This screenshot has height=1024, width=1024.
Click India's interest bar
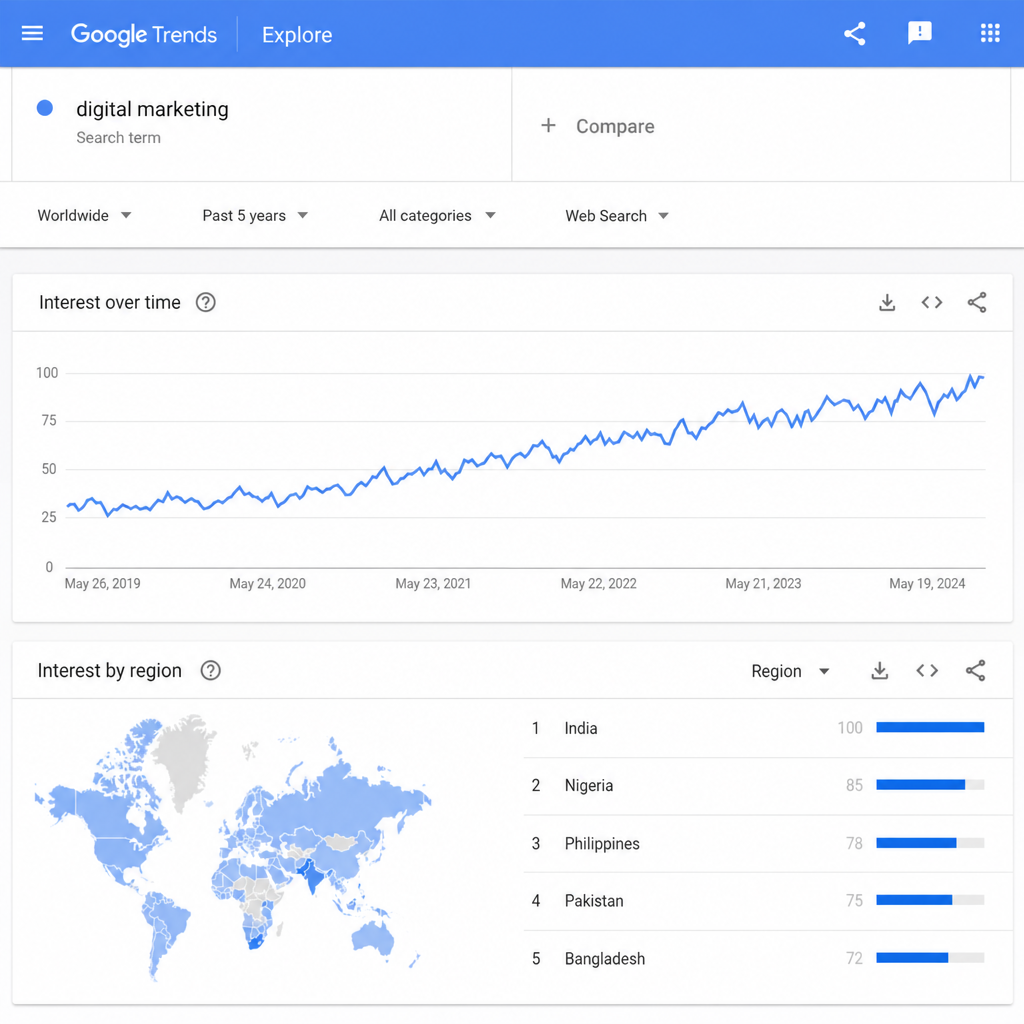coord(930,728)
